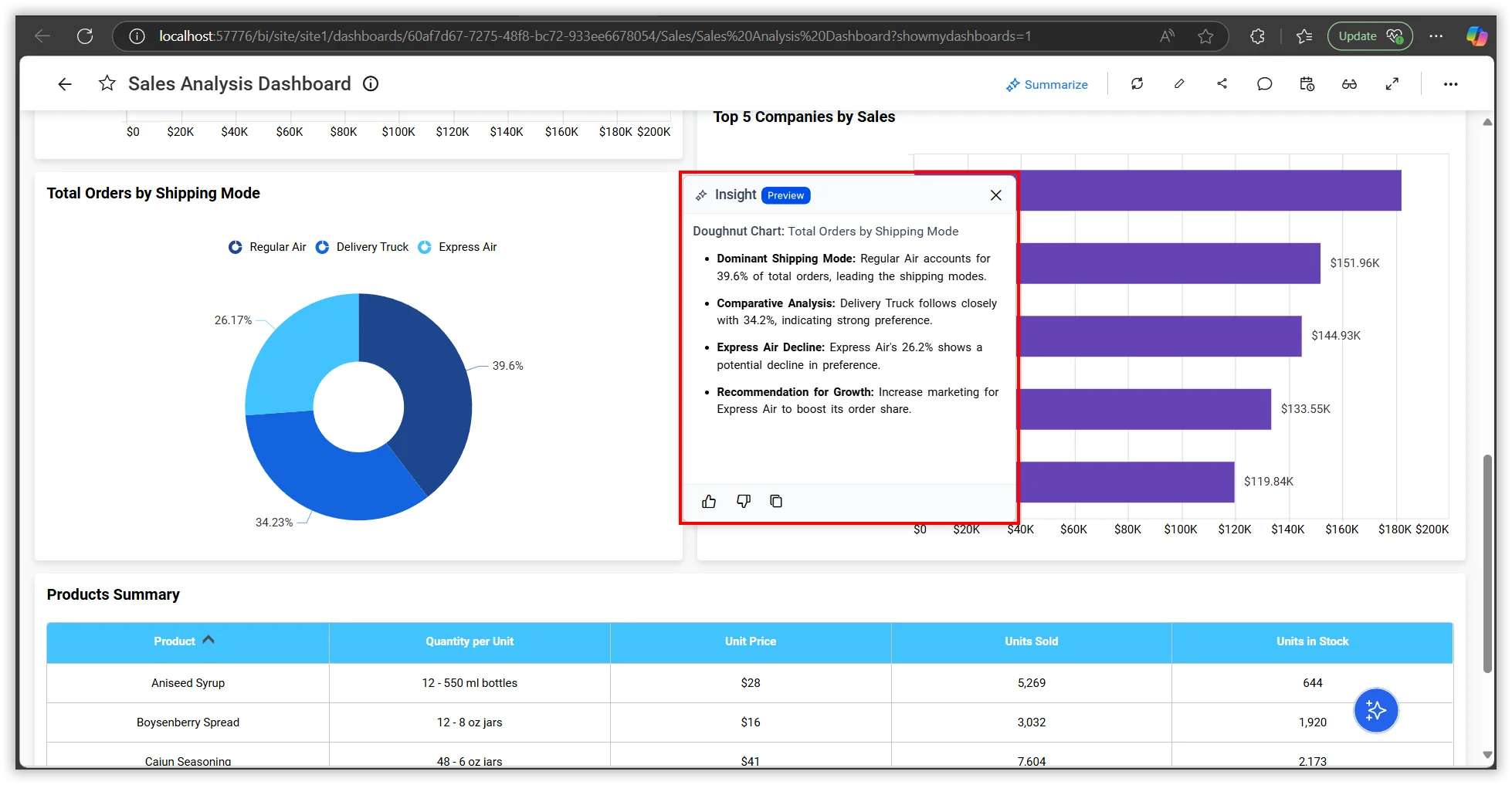Open the browser settings and more menu
The image size is (1512, 785).
[x=1436, y=36]
